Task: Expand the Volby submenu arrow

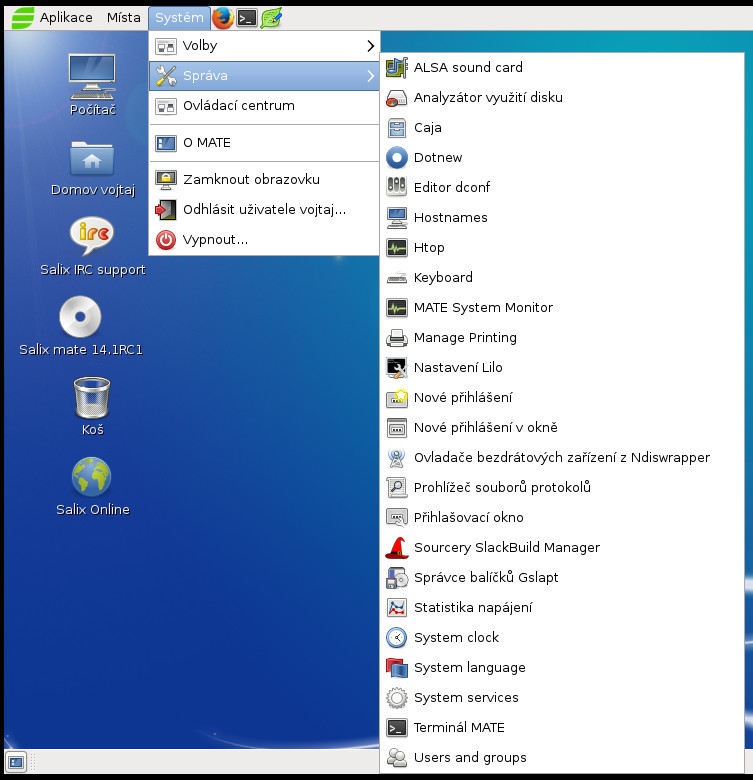Action: tap(370, 46)
